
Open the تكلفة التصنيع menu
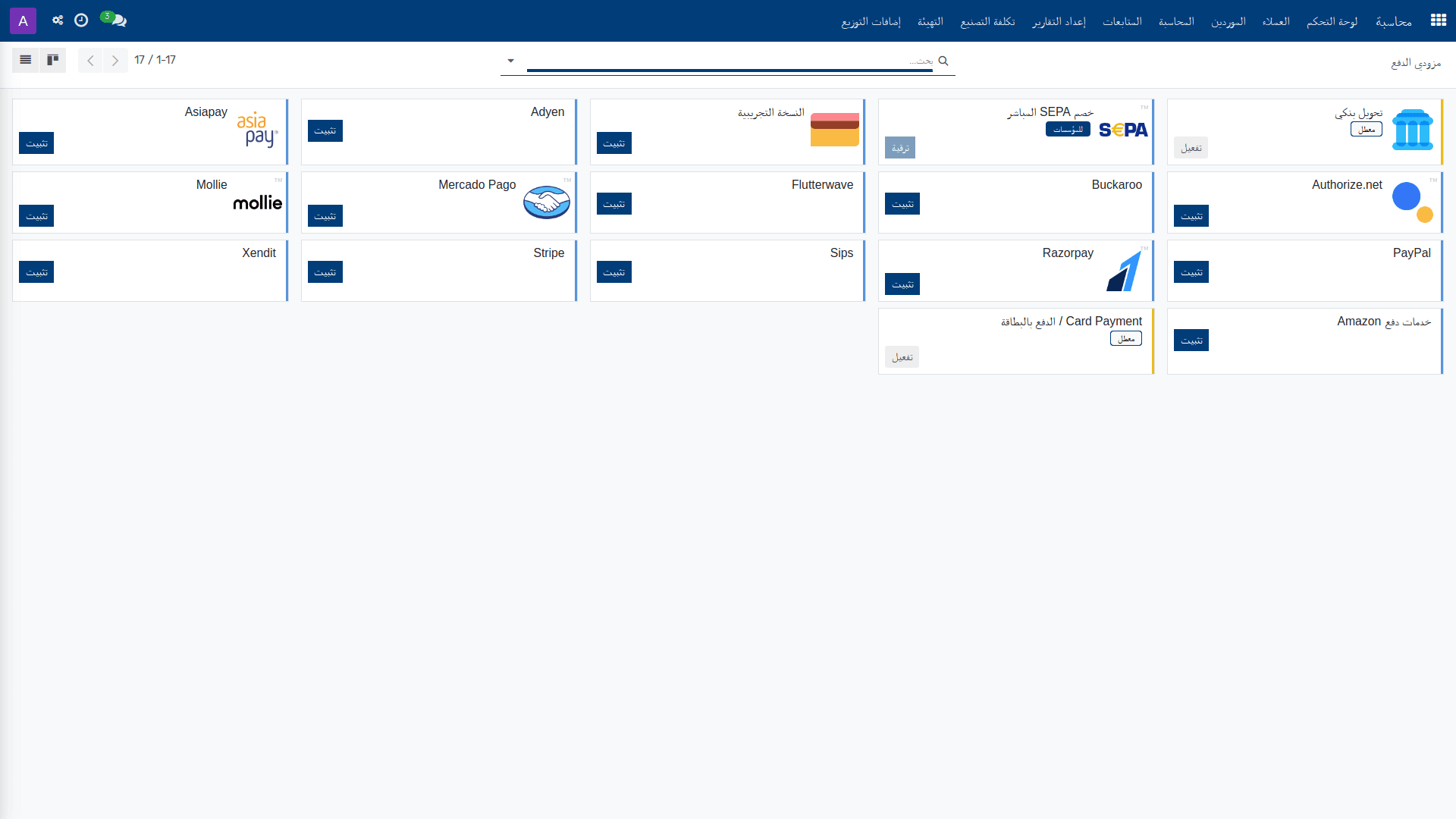[x=987, y=21]
